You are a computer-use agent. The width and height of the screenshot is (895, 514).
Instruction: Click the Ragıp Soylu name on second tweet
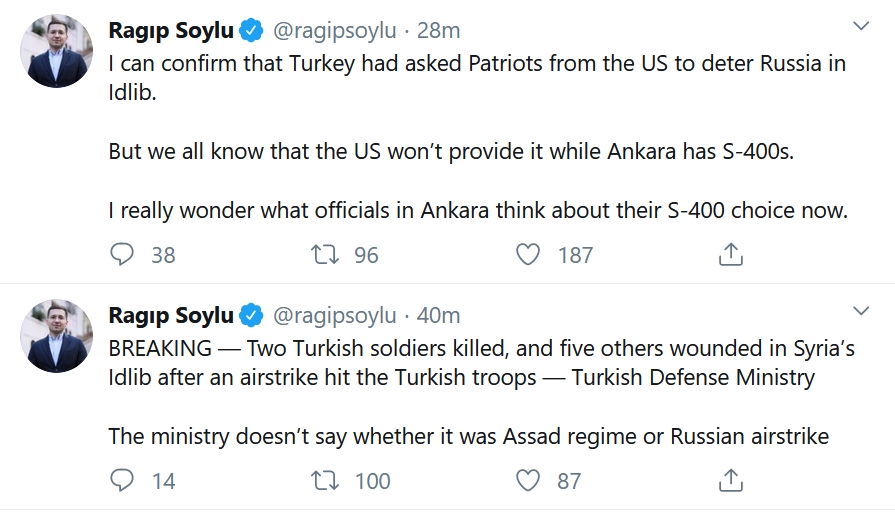pos(171,316)
